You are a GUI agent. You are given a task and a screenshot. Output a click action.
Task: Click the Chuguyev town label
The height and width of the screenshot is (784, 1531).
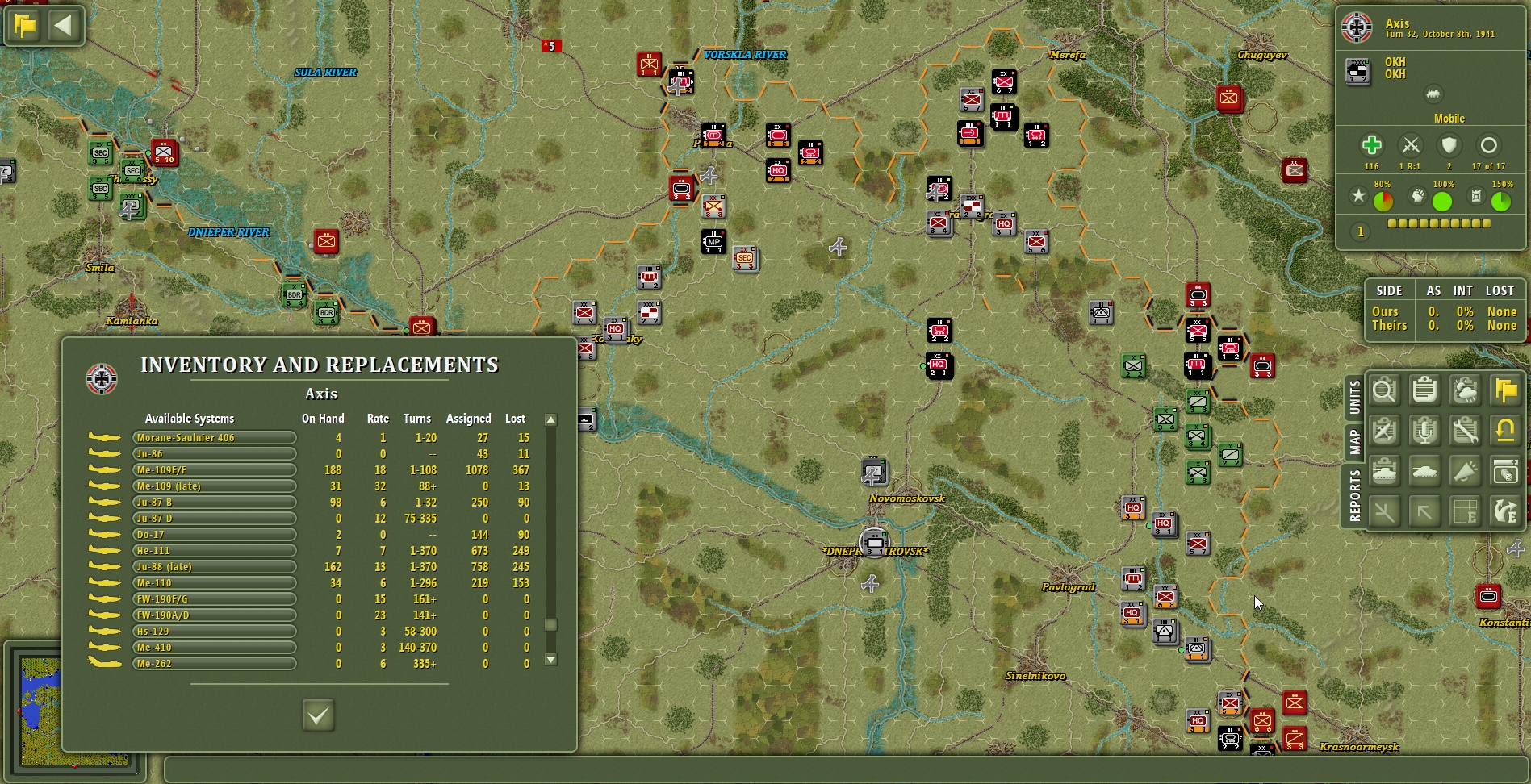coord(1262,55)
